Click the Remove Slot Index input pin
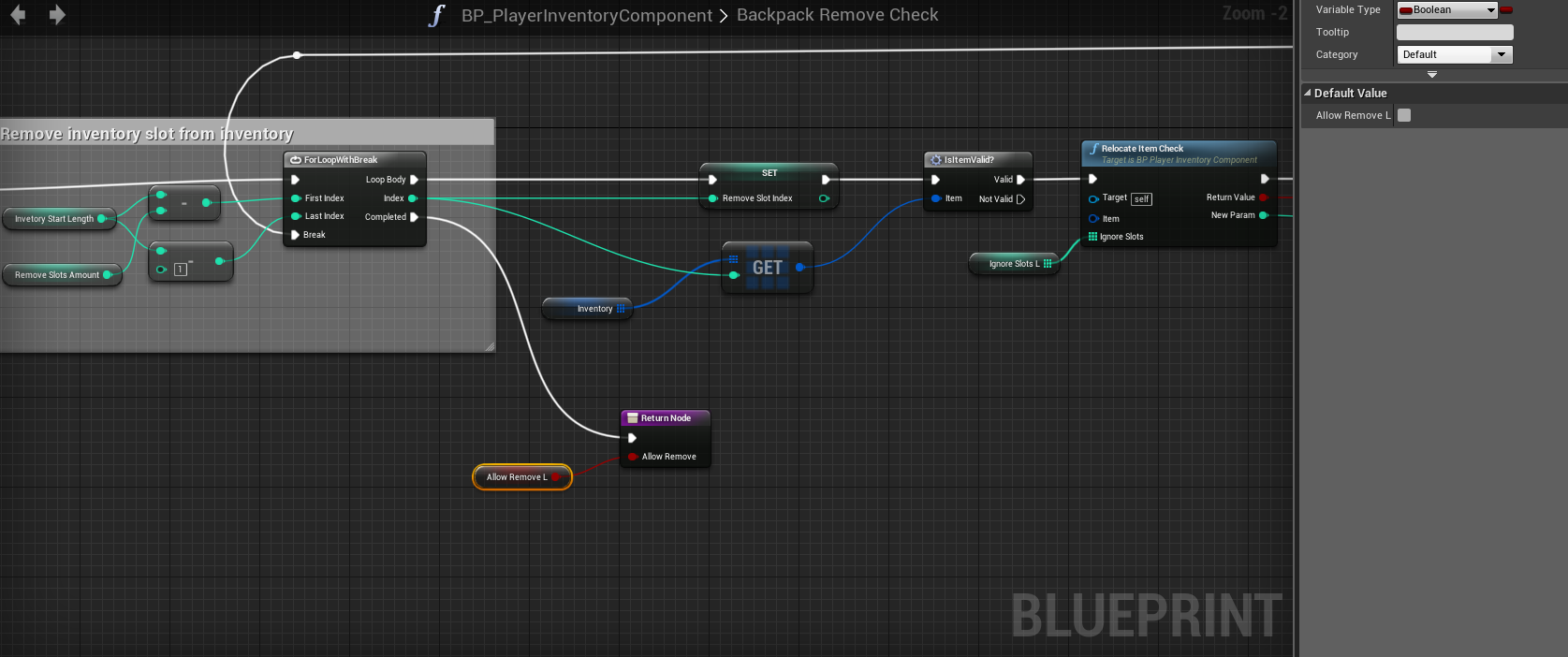This screenshot has height=657, width=1568. click(713, 198)
